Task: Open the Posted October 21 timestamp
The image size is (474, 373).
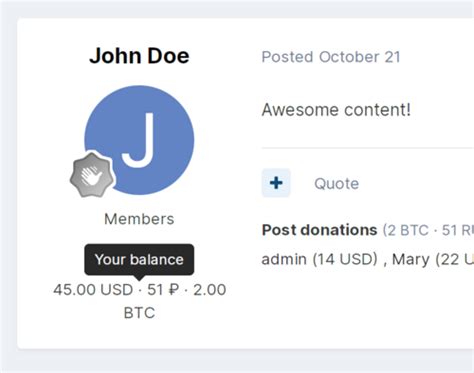Action: 331,57
